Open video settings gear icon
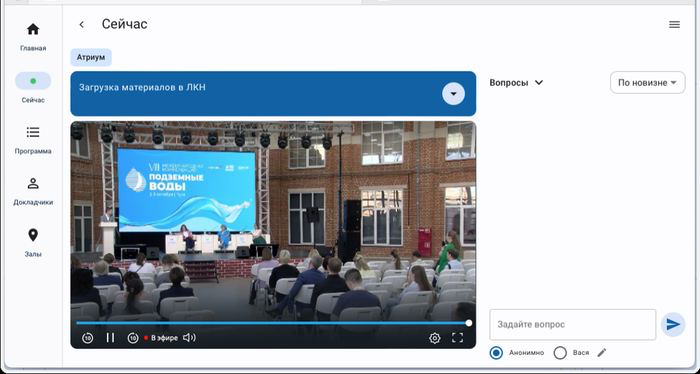Viewport: 700px width, 374px height. click(x=434, y=338)
